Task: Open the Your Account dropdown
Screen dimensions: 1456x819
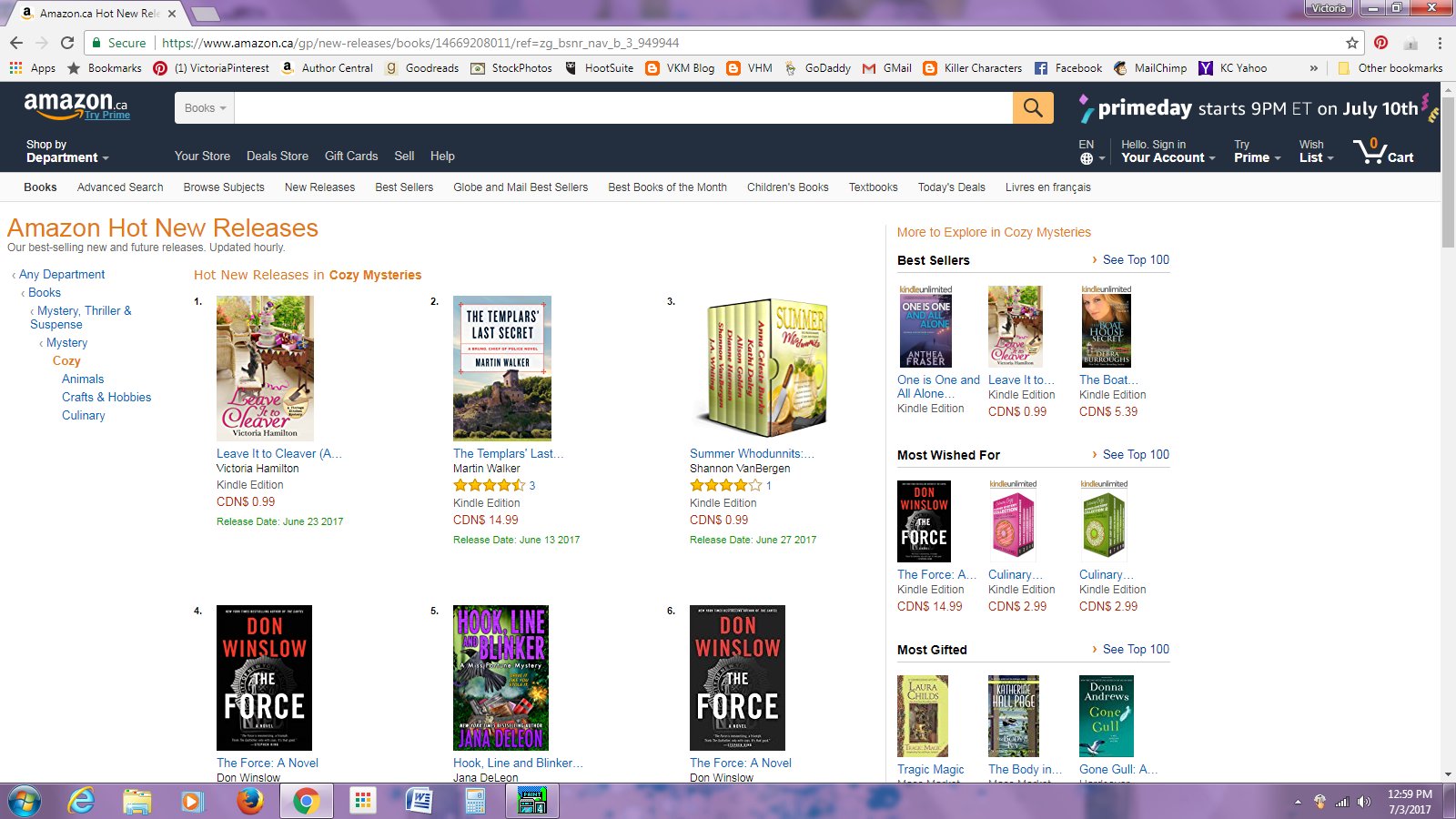Action: 1168,151
